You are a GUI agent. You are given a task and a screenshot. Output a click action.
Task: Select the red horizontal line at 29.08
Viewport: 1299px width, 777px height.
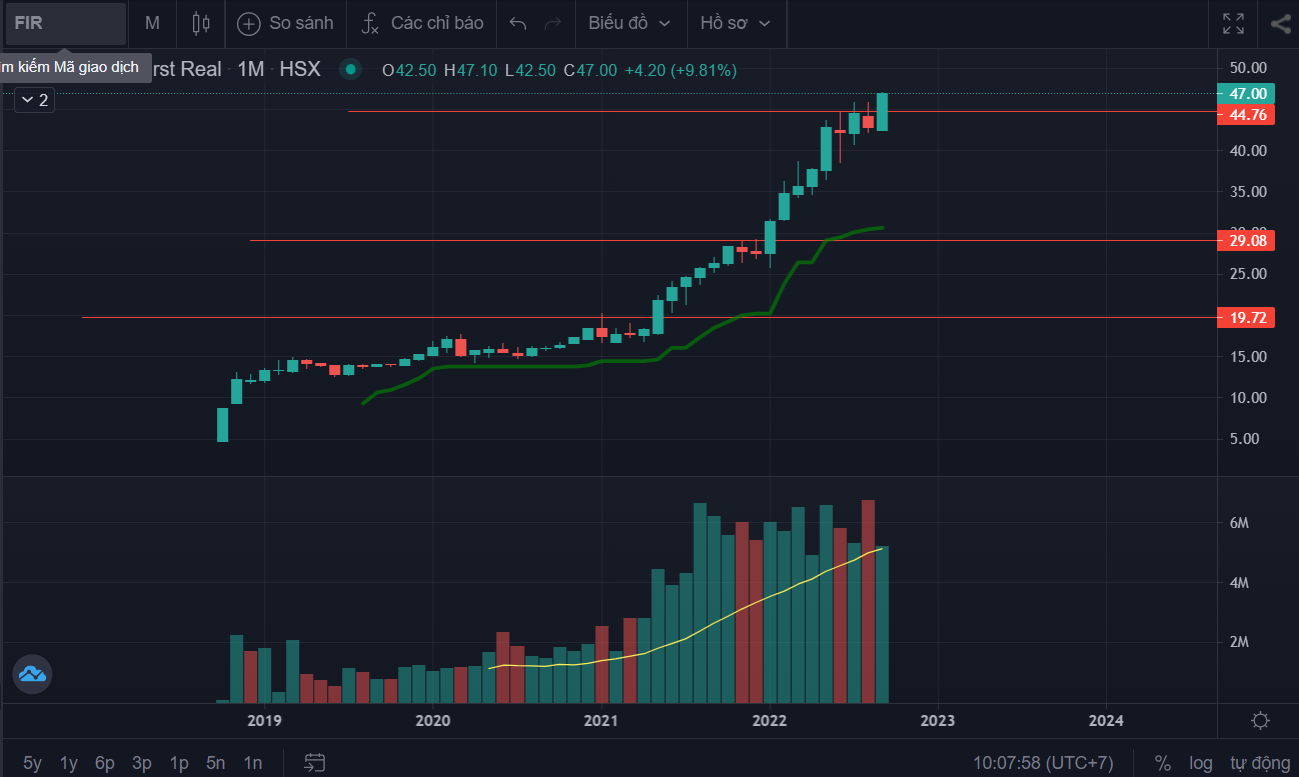point(733,240)
